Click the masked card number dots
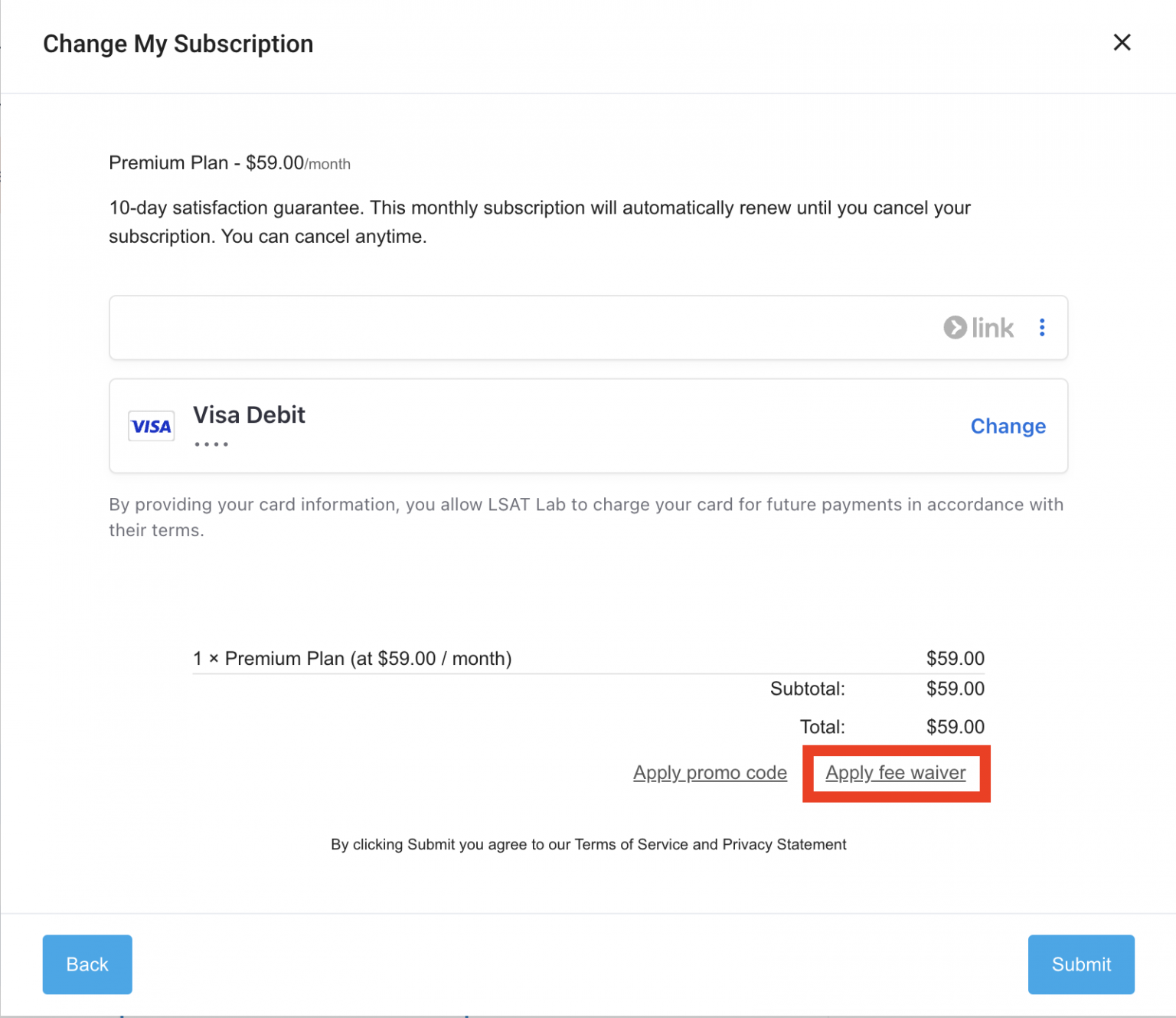Image resolution: width=1176 pixels, height=1018 pixels. 211,444
